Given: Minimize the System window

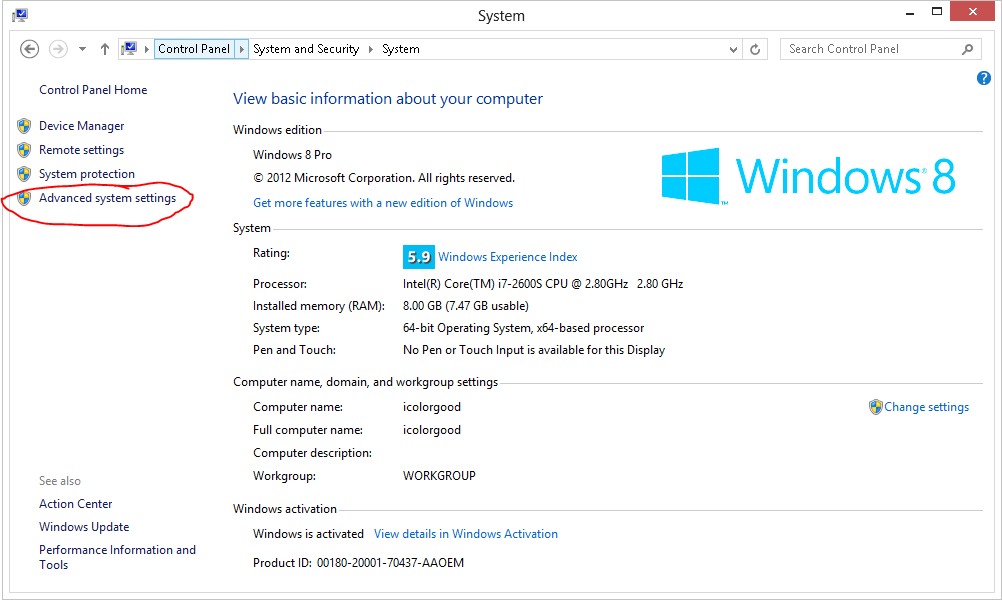Looking at the screenshot, I should (x=910, y=13).
